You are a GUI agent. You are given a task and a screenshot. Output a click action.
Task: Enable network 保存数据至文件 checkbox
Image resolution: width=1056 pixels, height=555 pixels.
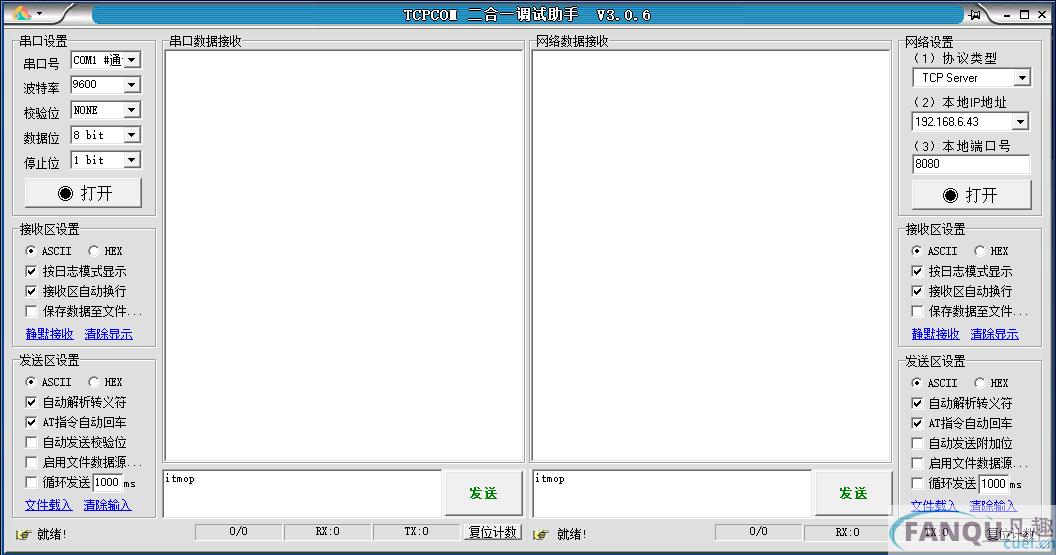click(x=917, y=311)
